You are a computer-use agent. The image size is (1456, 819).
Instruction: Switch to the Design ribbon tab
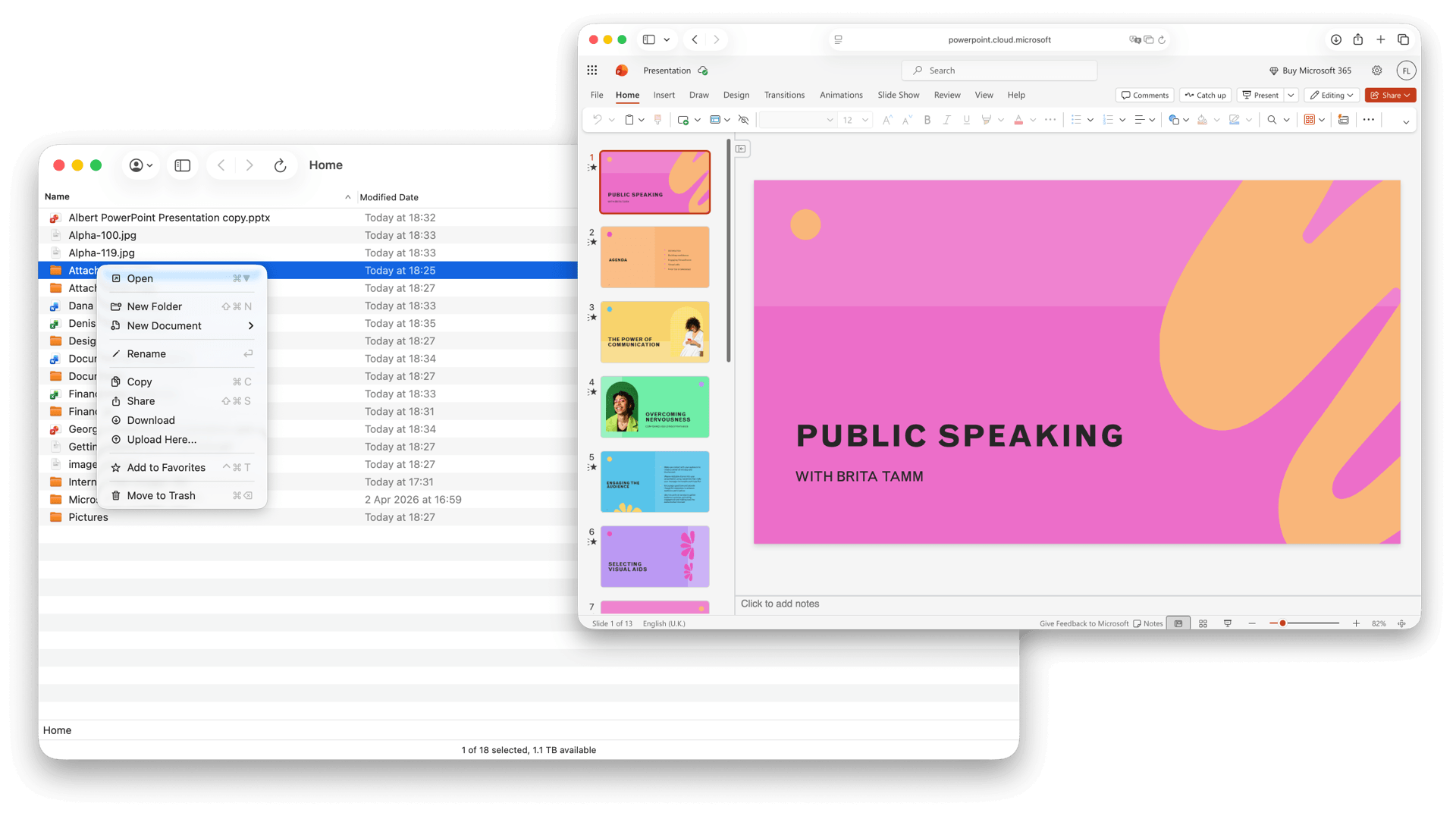click(736, 96)
